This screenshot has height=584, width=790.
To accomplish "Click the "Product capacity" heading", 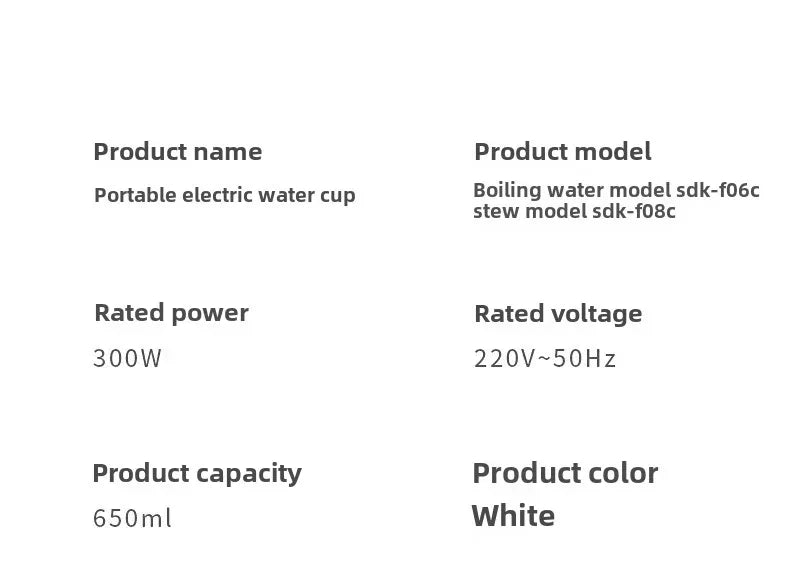I will pyautogui.click(x=196, y=473).
